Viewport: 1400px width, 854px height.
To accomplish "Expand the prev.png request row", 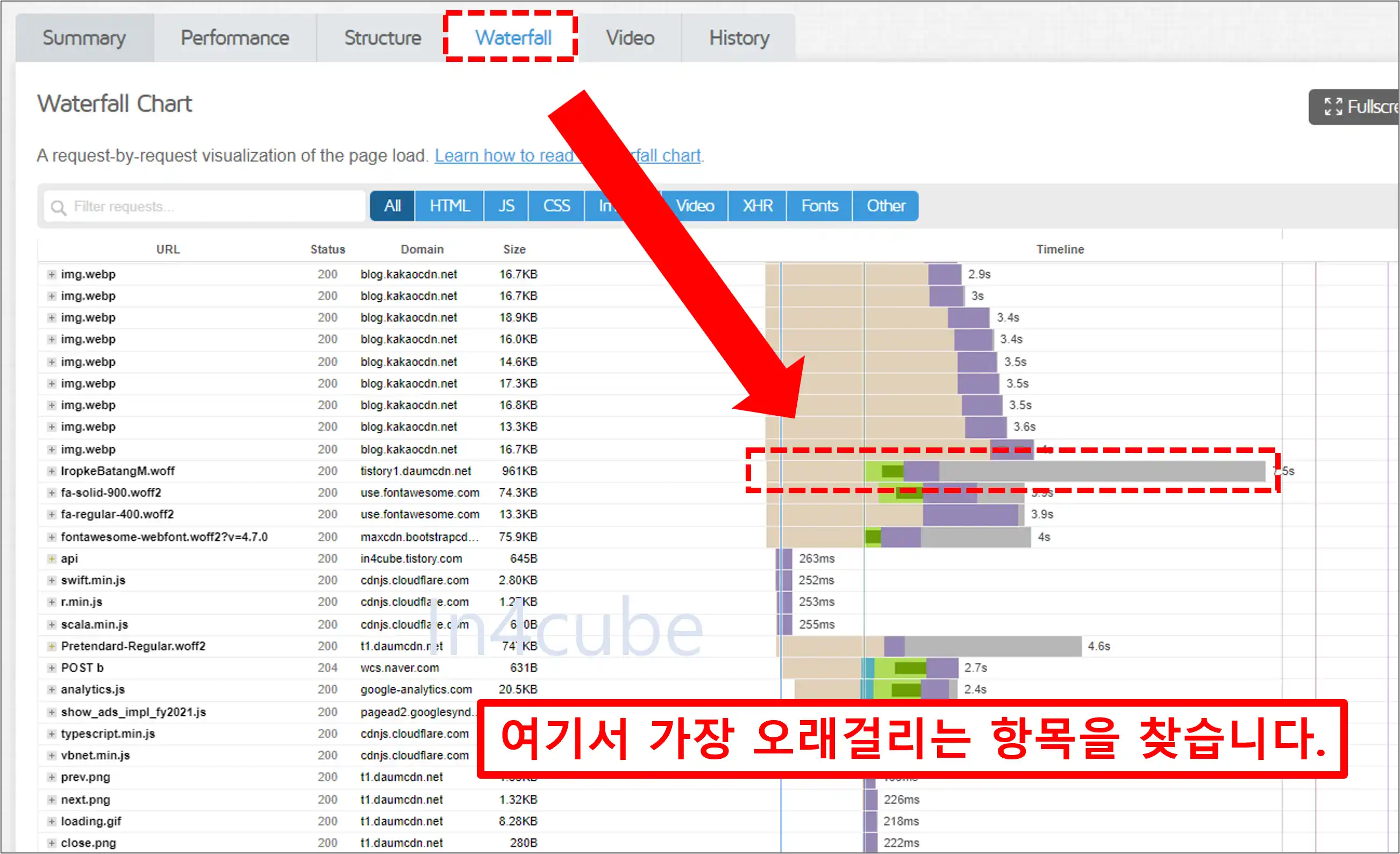I will click(x=52, y=777).
